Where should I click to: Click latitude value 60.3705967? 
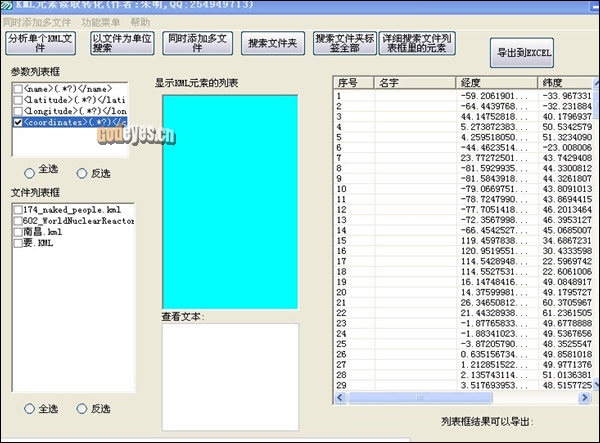567,303
